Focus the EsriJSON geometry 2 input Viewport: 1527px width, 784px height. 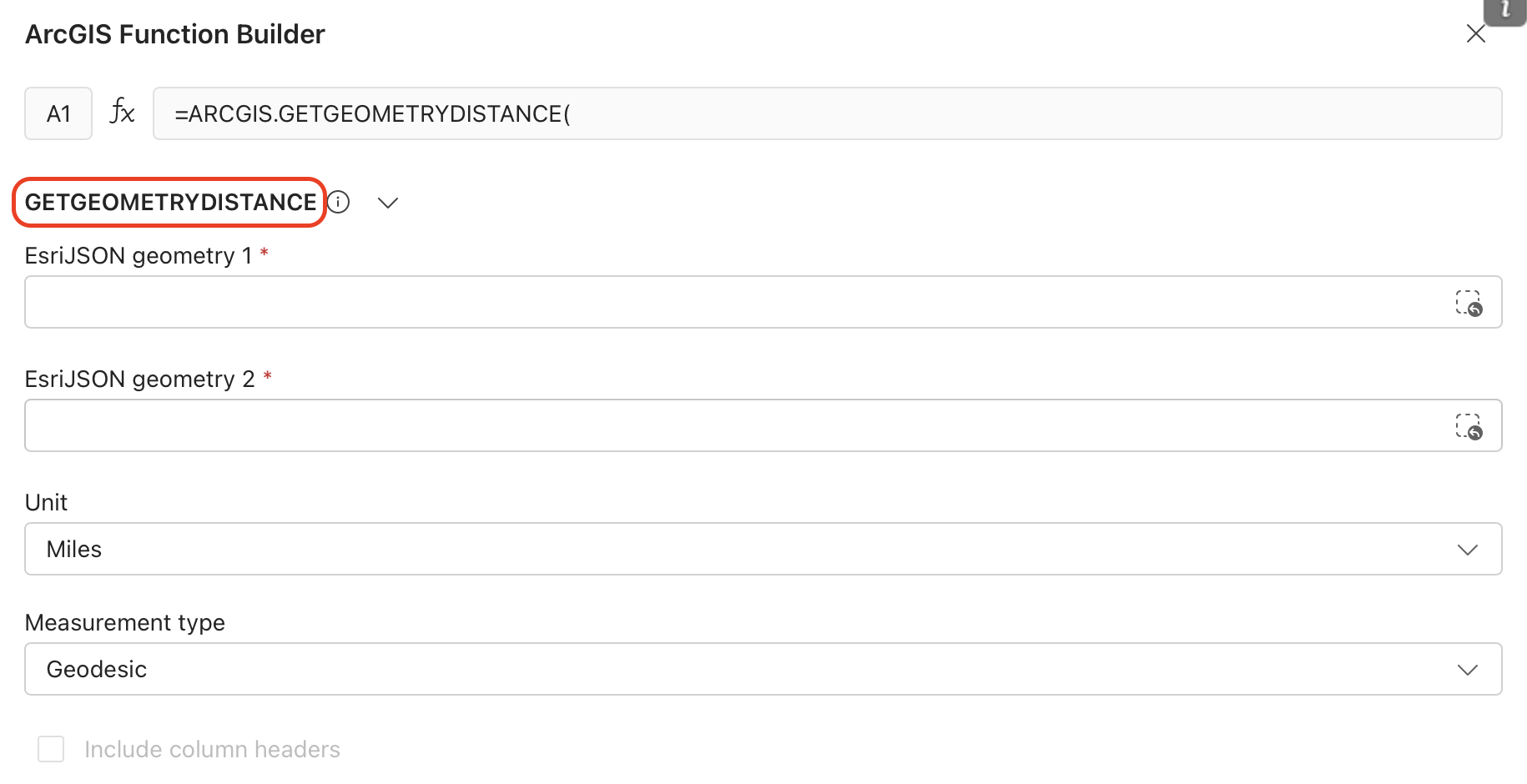pos(734,425)
